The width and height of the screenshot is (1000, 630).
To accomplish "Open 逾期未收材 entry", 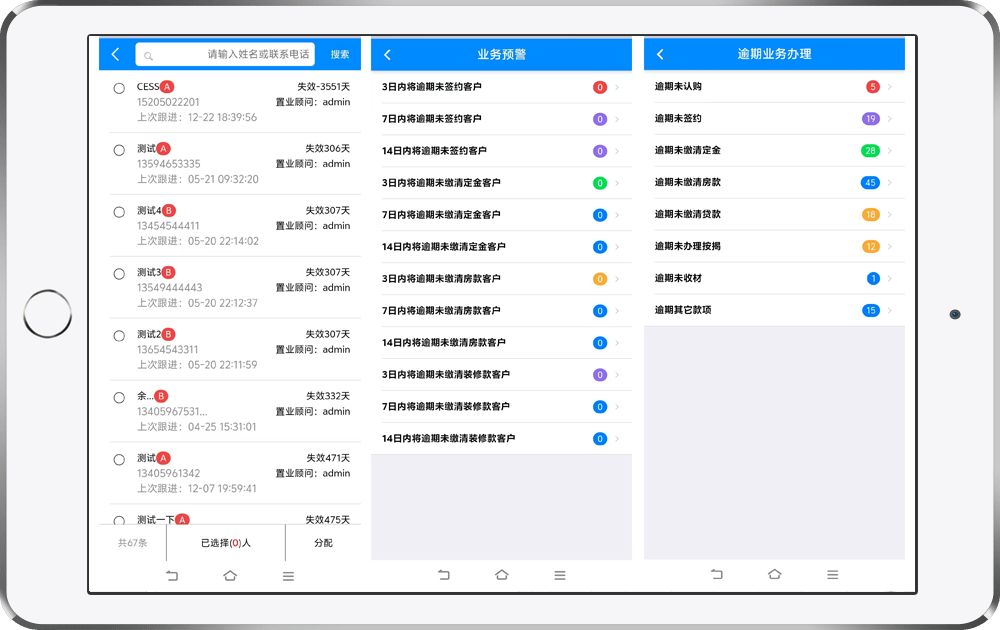I will pyautogui.click(x=774, y=278).
